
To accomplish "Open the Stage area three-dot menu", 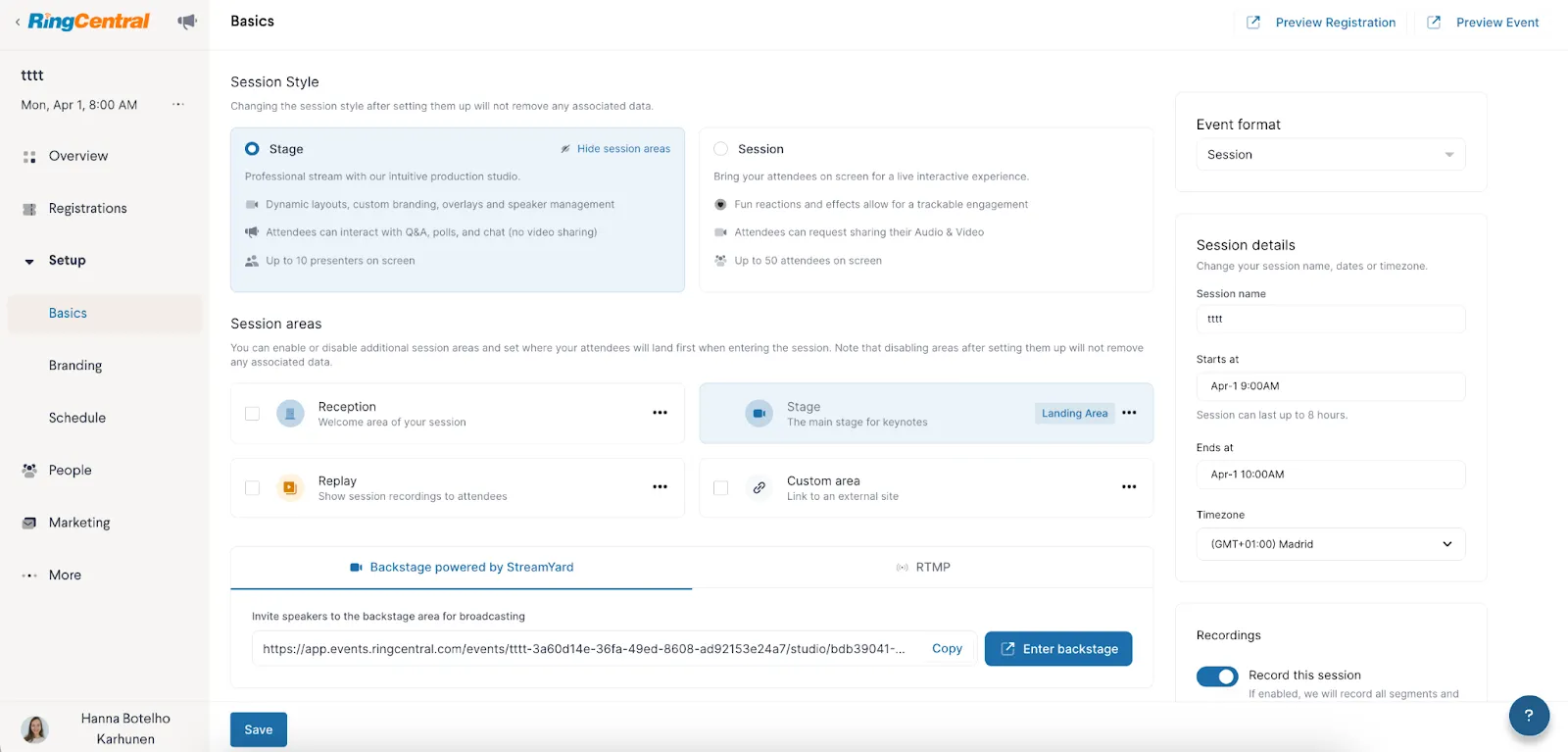I will tap(1129, 413).
